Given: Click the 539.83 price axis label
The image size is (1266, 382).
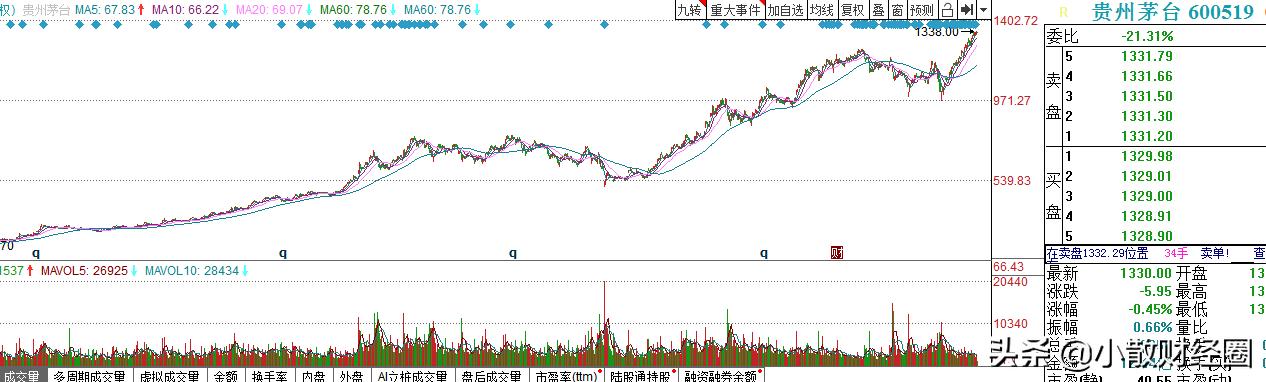Looking at the screenshot, I should 1012,181.
